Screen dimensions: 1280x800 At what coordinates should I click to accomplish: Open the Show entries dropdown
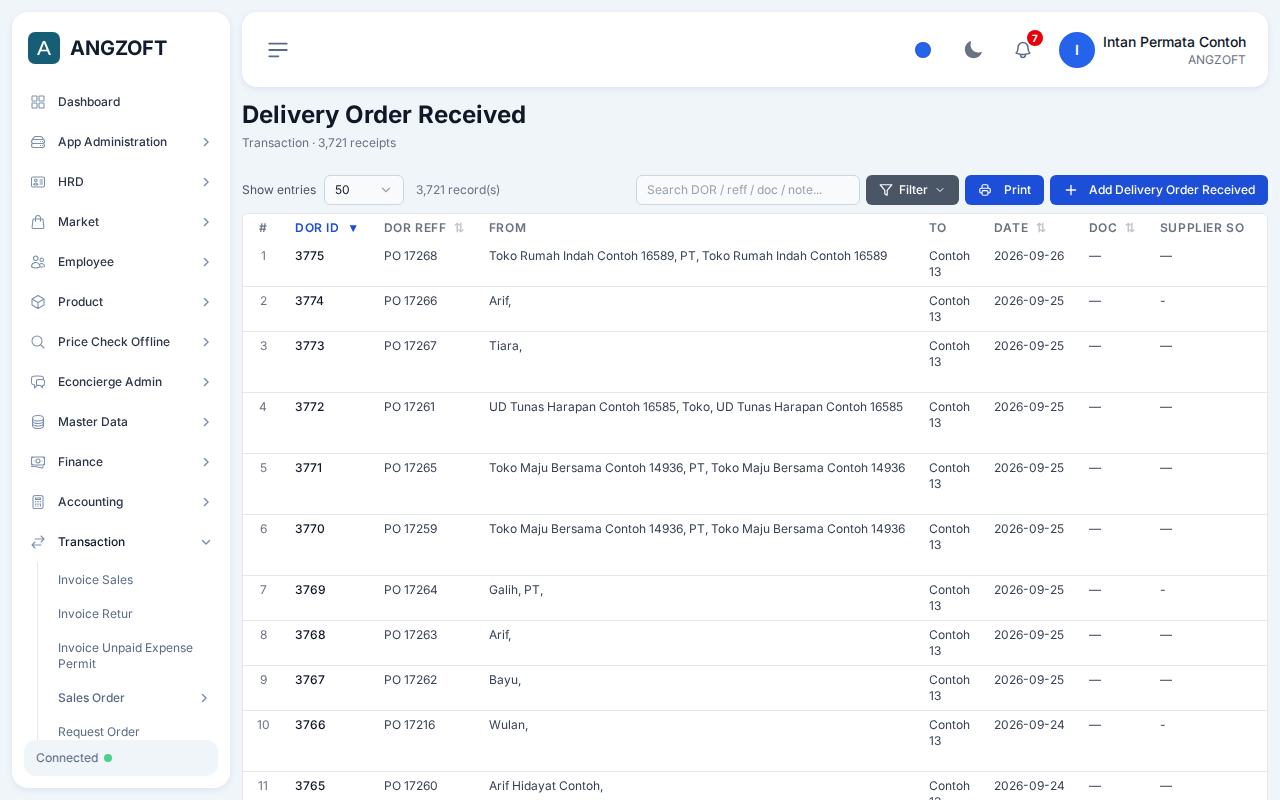tap(364, 190)
